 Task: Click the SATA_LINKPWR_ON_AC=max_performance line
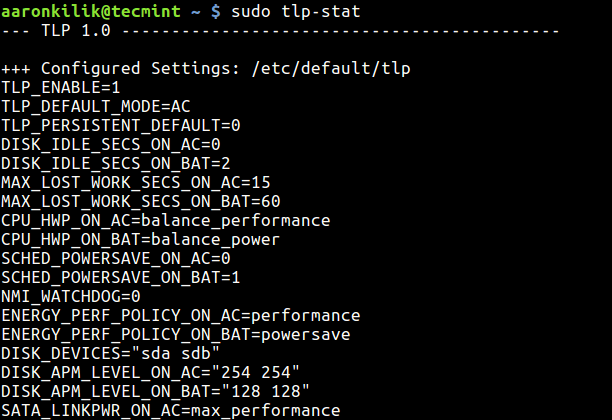coord(171,411)
